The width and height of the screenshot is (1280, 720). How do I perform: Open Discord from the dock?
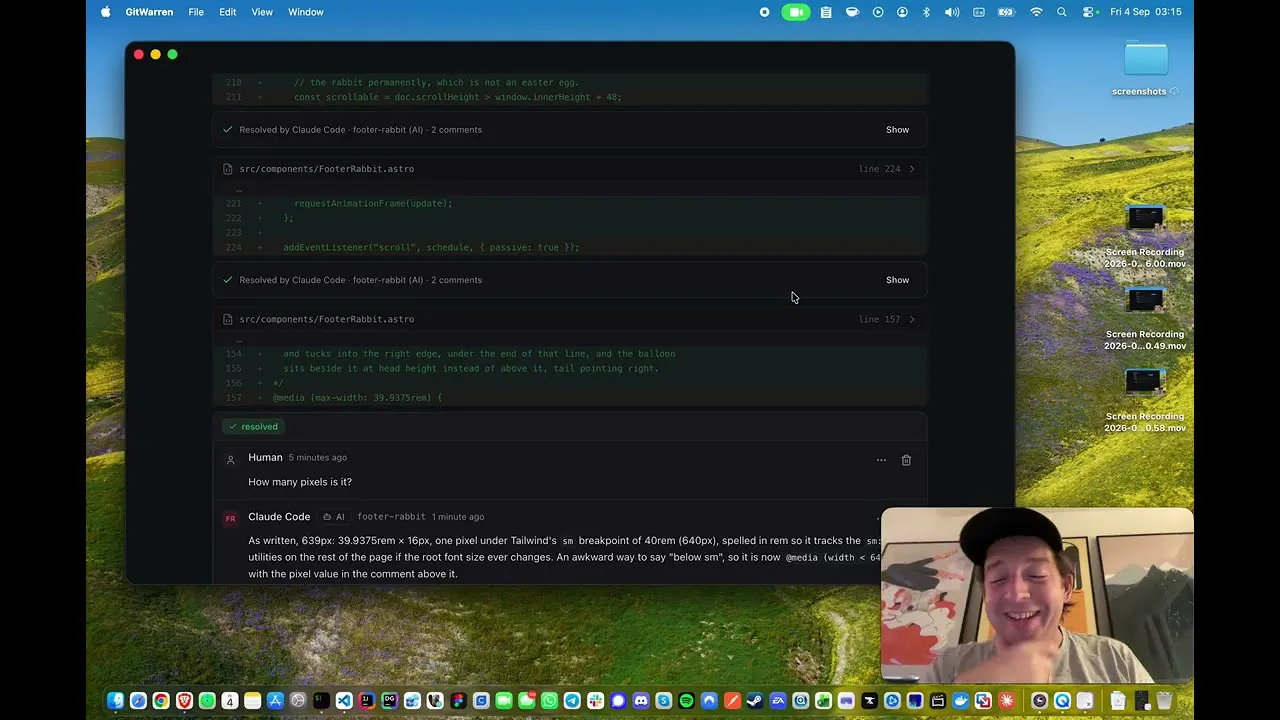tap(641, 701)
